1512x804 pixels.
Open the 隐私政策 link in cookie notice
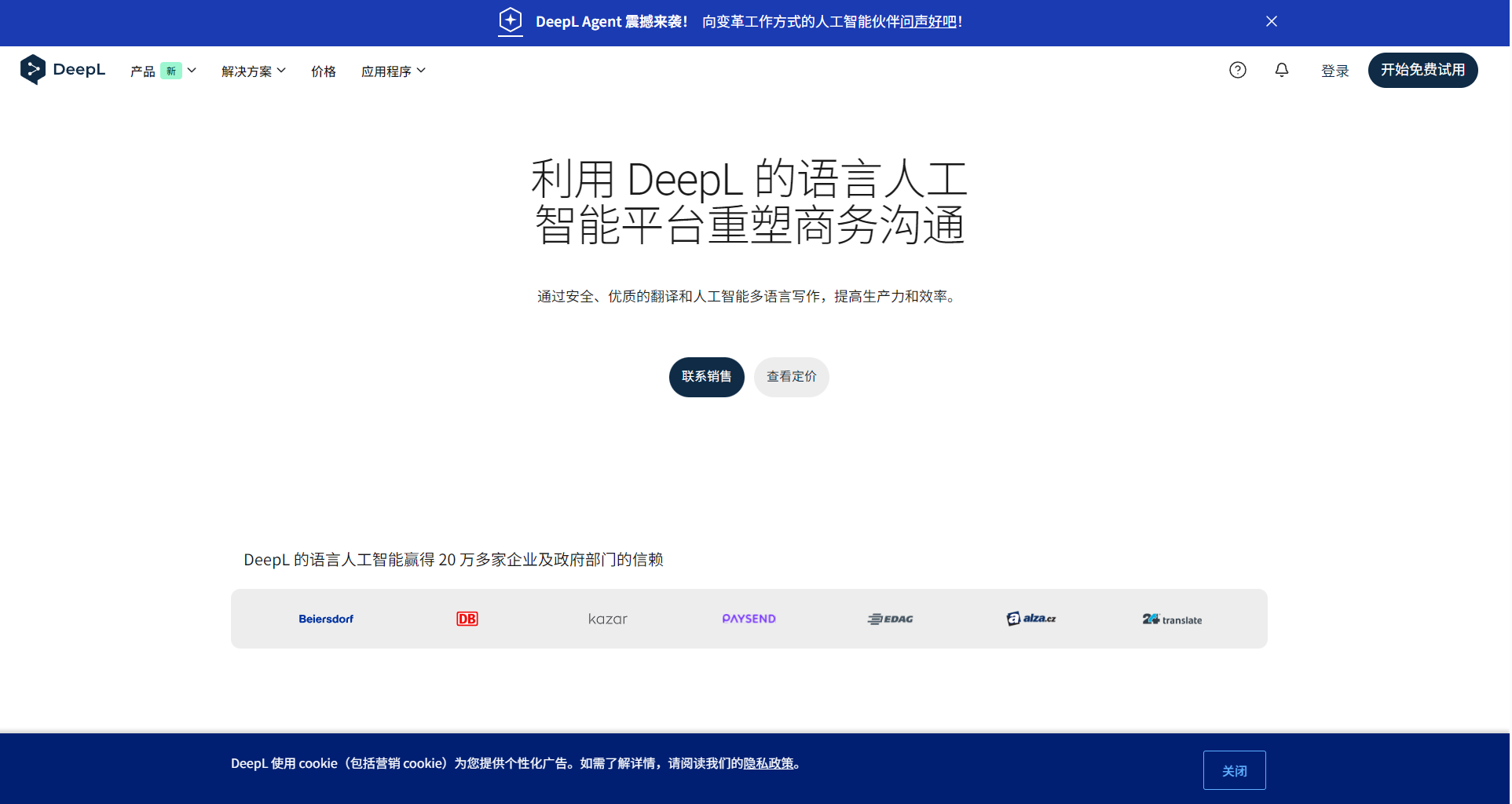coord(769,763)
